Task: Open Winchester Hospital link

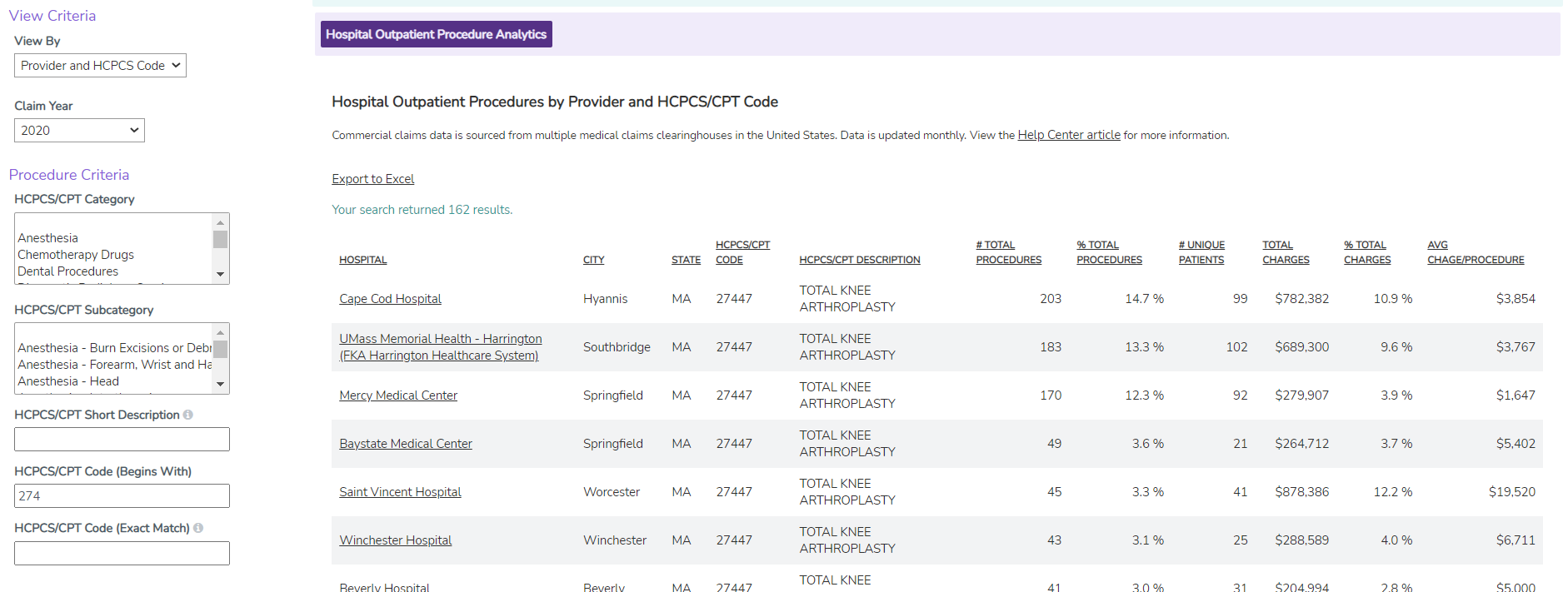Action: pyautogui.click(x=396, y=540)
